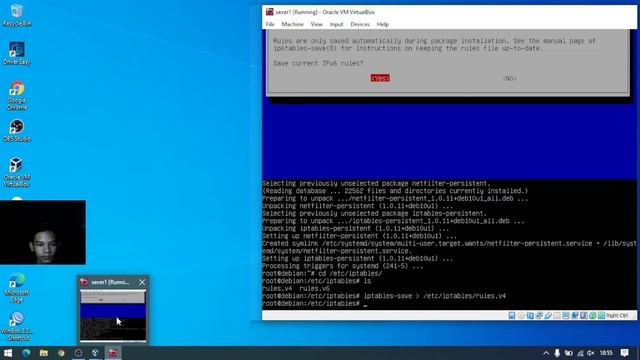The image size is (640, 360).
Task: Click the 'Save current IPv6 rules?' prompt text
Action: click(x=318, y=63)
